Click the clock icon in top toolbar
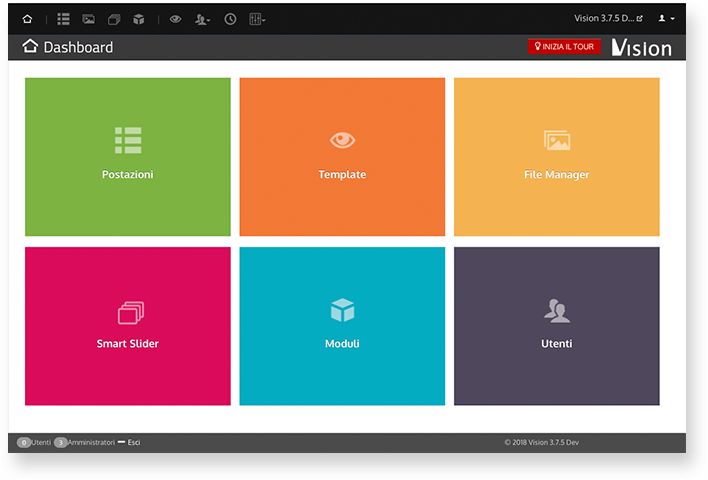This screenshot has height=480, width=708. pos(230,19)
